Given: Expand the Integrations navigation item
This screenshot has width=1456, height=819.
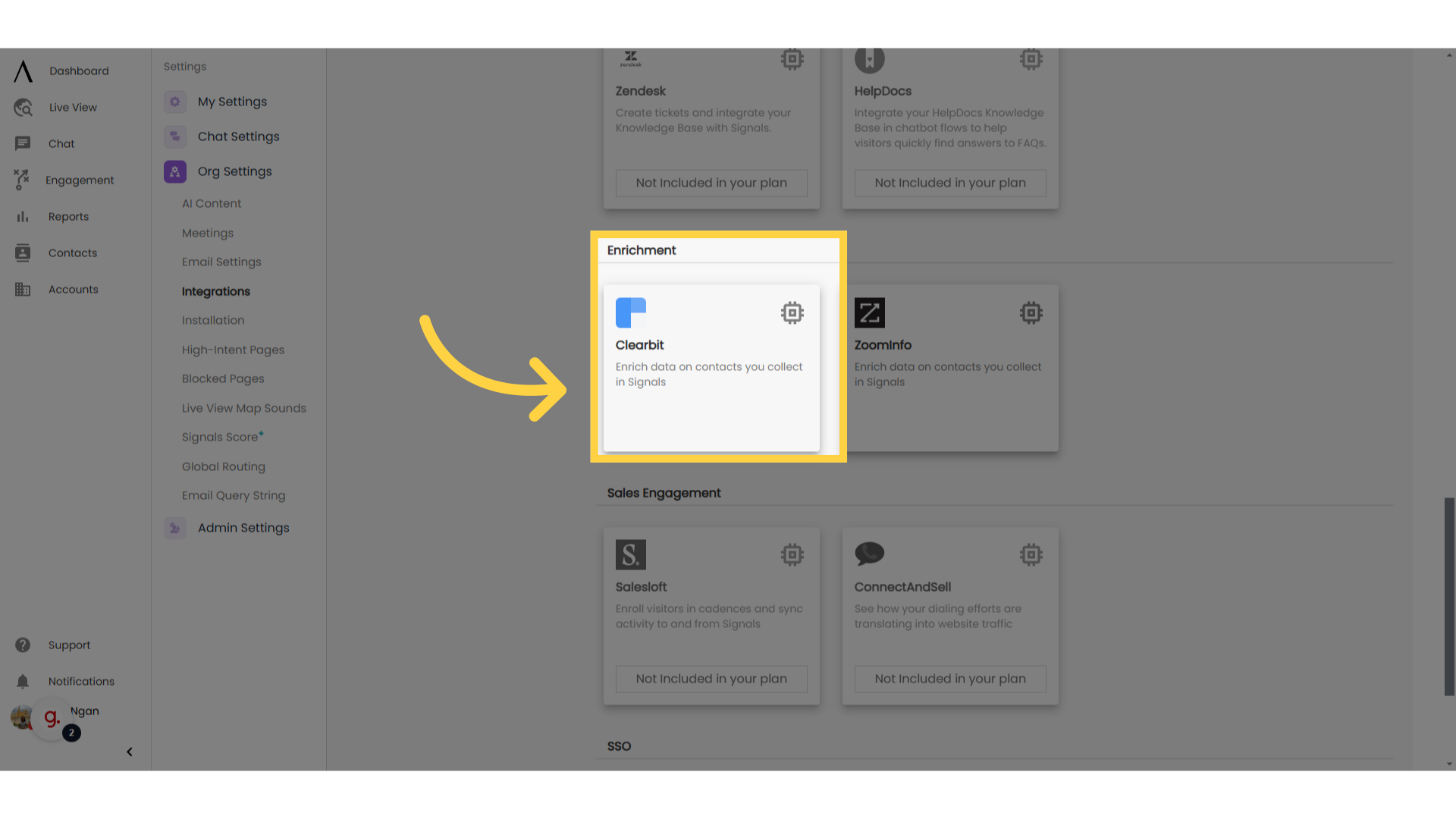Looking at the screenshot, I should tap(216, 291).
